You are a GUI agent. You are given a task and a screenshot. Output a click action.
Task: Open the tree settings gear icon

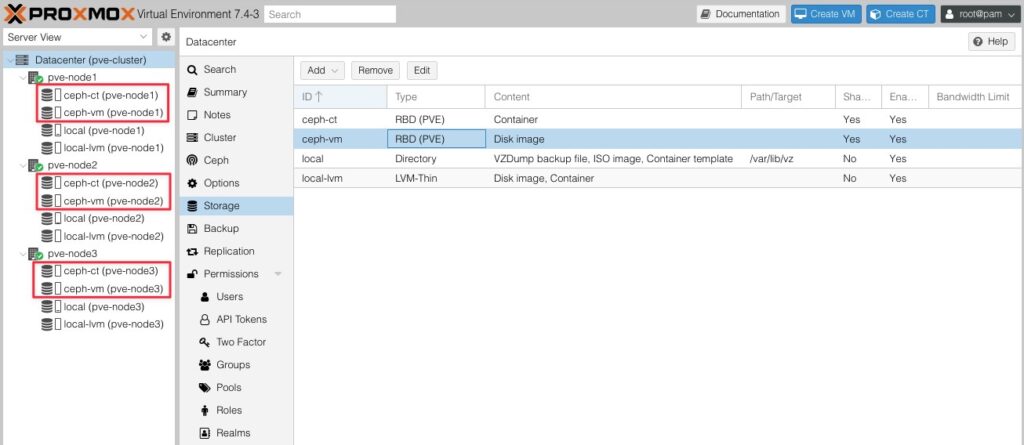click(166, 37)
